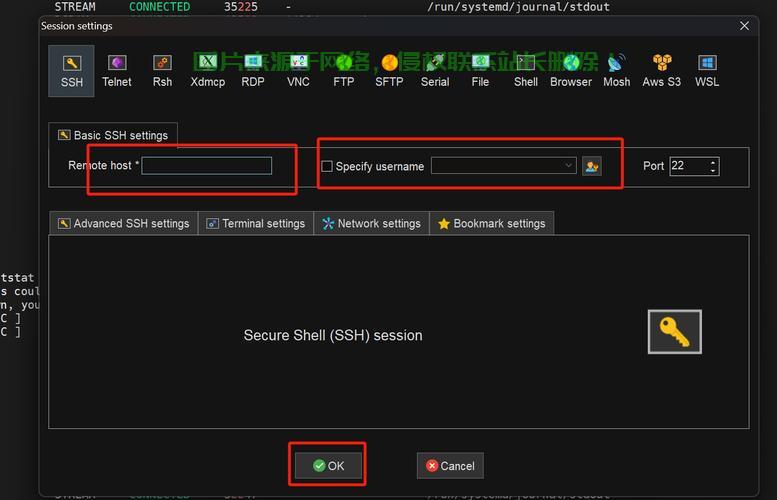Click the 'Secure Shell (SSH) session' text
This screenshot has height=500, width=777.
(x=333, y=335)
